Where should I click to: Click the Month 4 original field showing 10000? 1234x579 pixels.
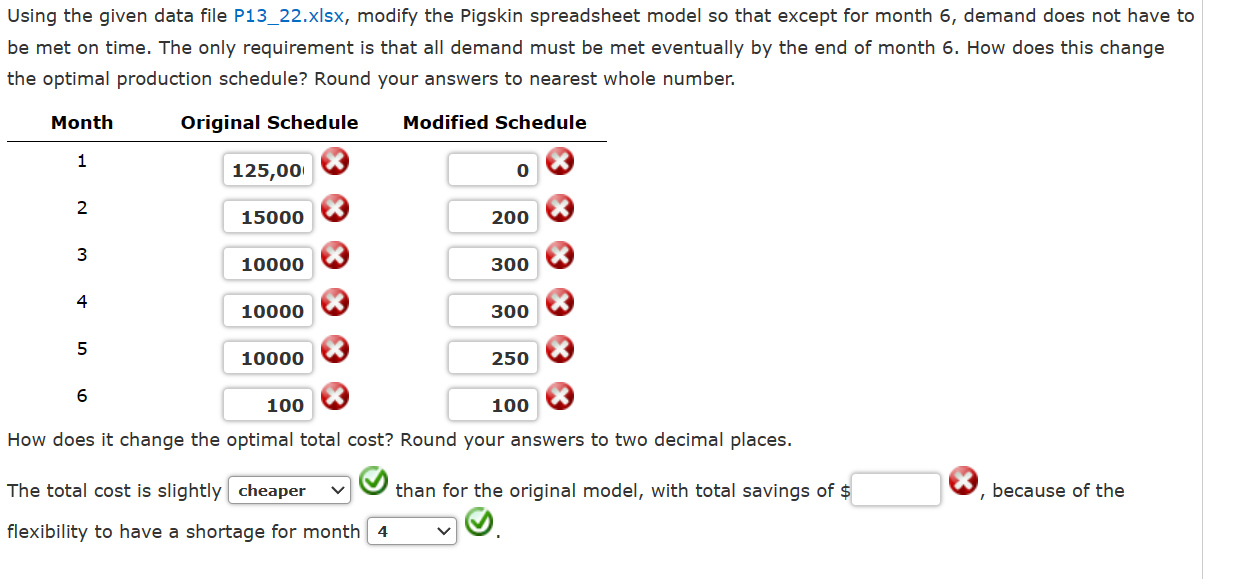click(267, 310)
